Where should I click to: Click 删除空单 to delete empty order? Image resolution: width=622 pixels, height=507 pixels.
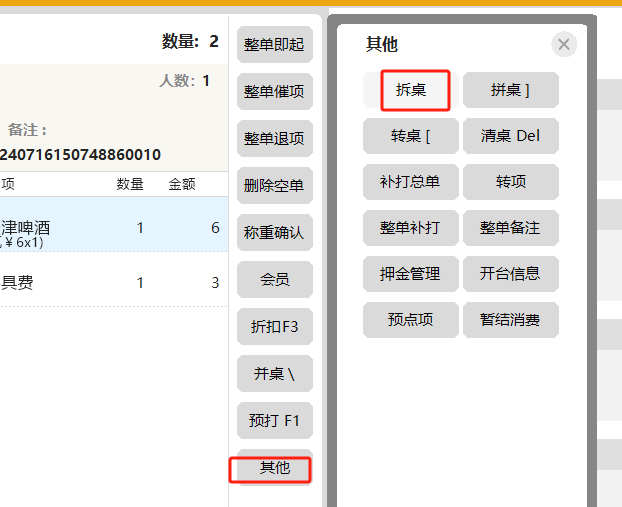point(274,185)
